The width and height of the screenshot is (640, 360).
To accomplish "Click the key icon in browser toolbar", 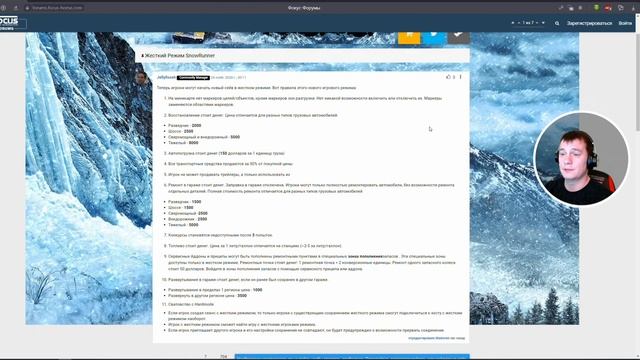I will (x=561, y=8).
